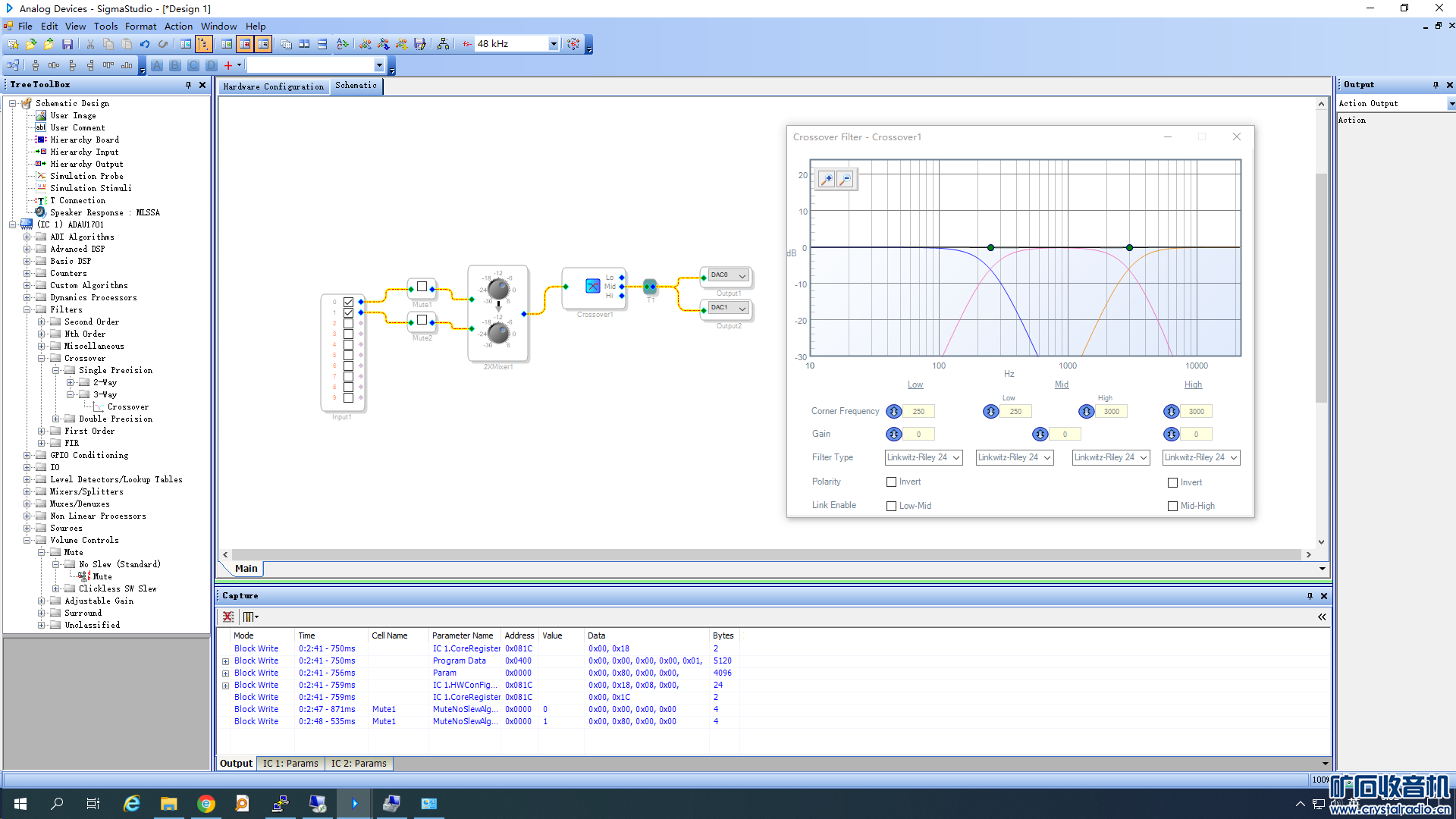Enable Low-Mid link checkbox

coord(892,507)
